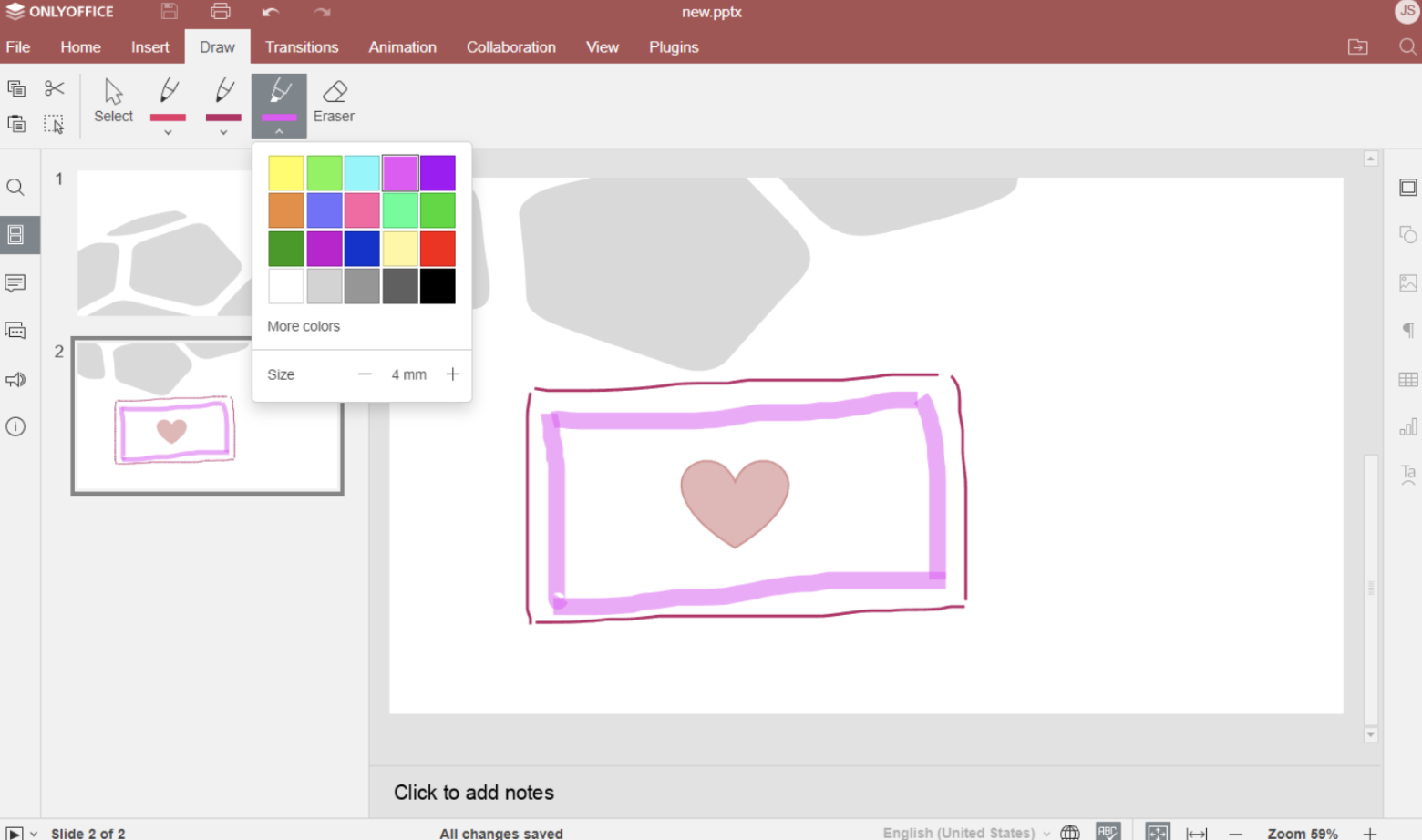Open the Comments panel icon
This screenshot has height=840, width=1422.
tap(15, 283)
